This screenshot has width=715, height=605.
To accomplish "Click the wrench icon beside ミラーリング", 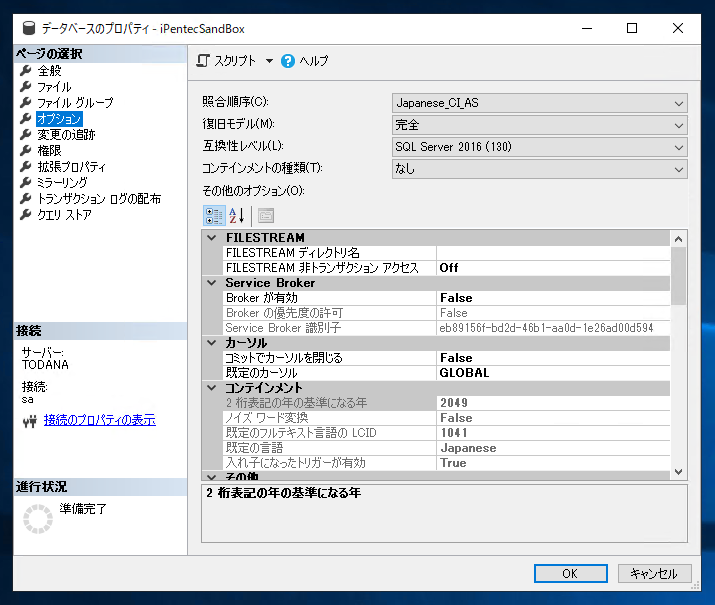I will tap(26, 182).
